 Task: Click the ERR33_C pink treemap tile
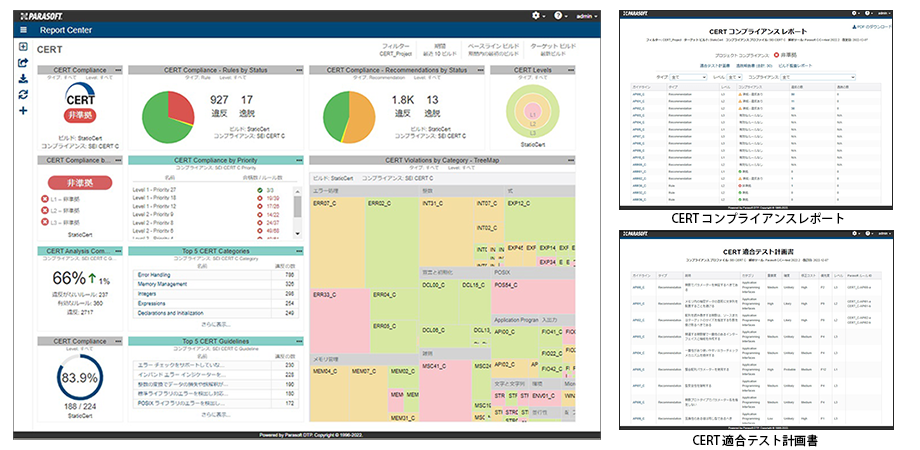point(340,320)
